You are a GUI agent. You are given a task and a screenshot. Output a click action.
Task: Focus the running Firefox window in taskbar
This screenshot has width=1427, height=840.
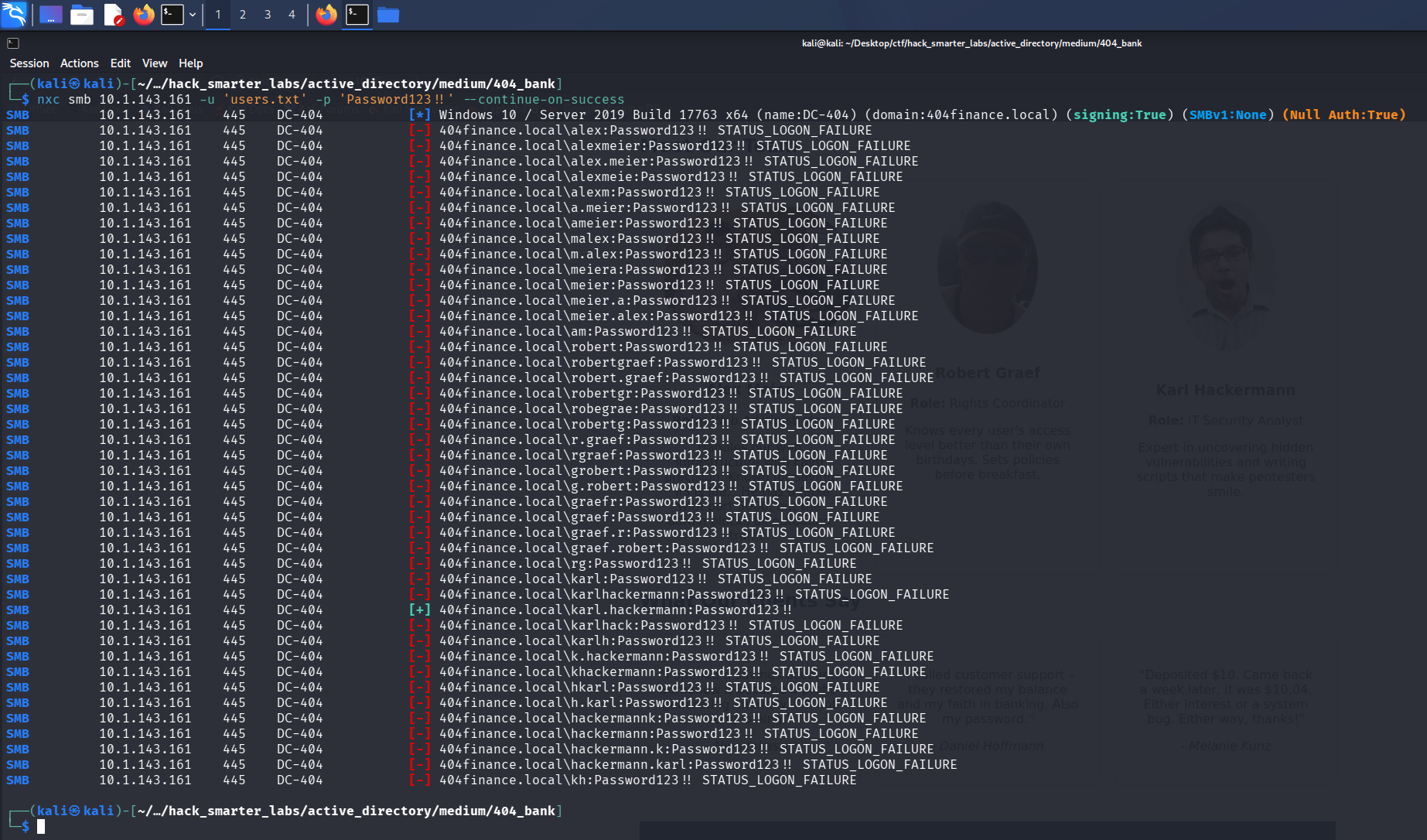(326, 15)
